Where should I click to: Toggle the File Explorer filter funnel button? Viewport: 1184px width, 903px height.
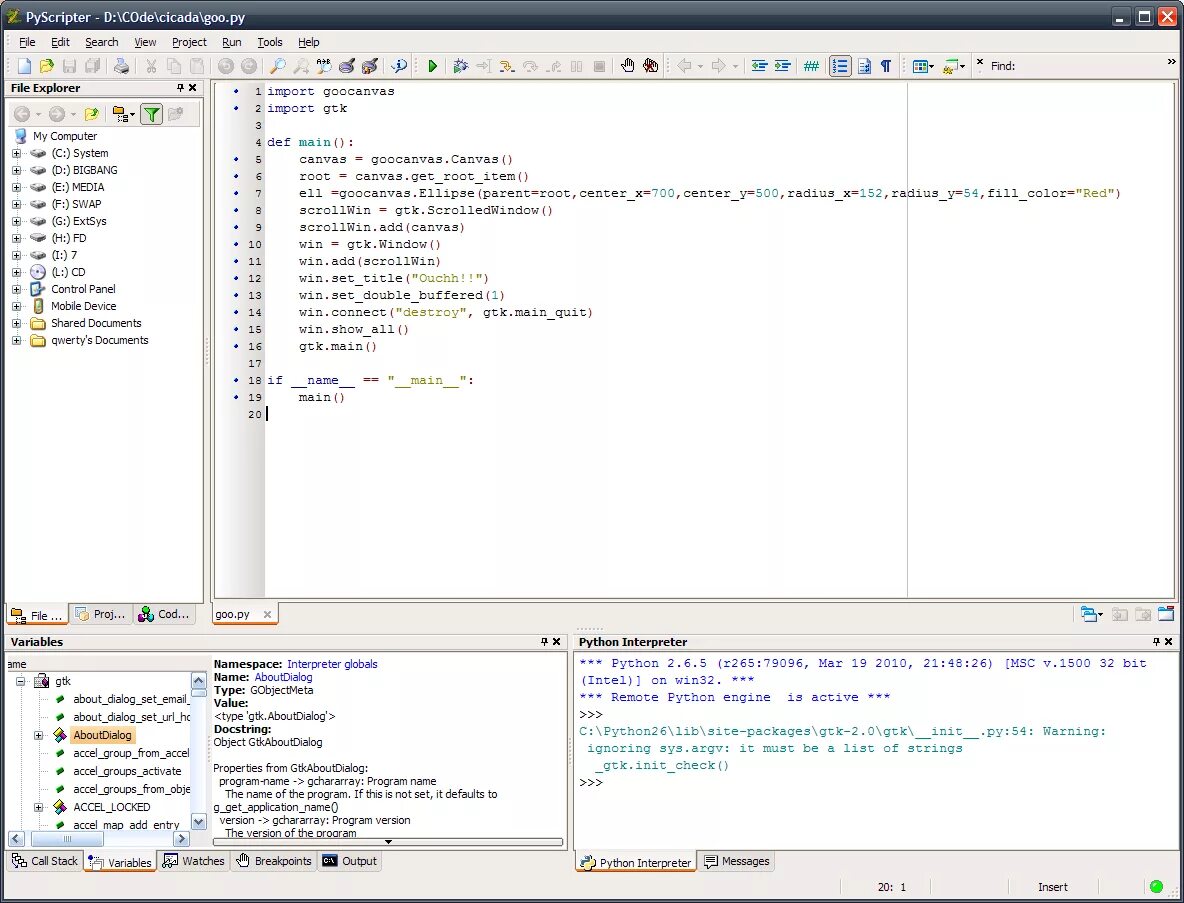pyautogui.click(x=152, y=114)
